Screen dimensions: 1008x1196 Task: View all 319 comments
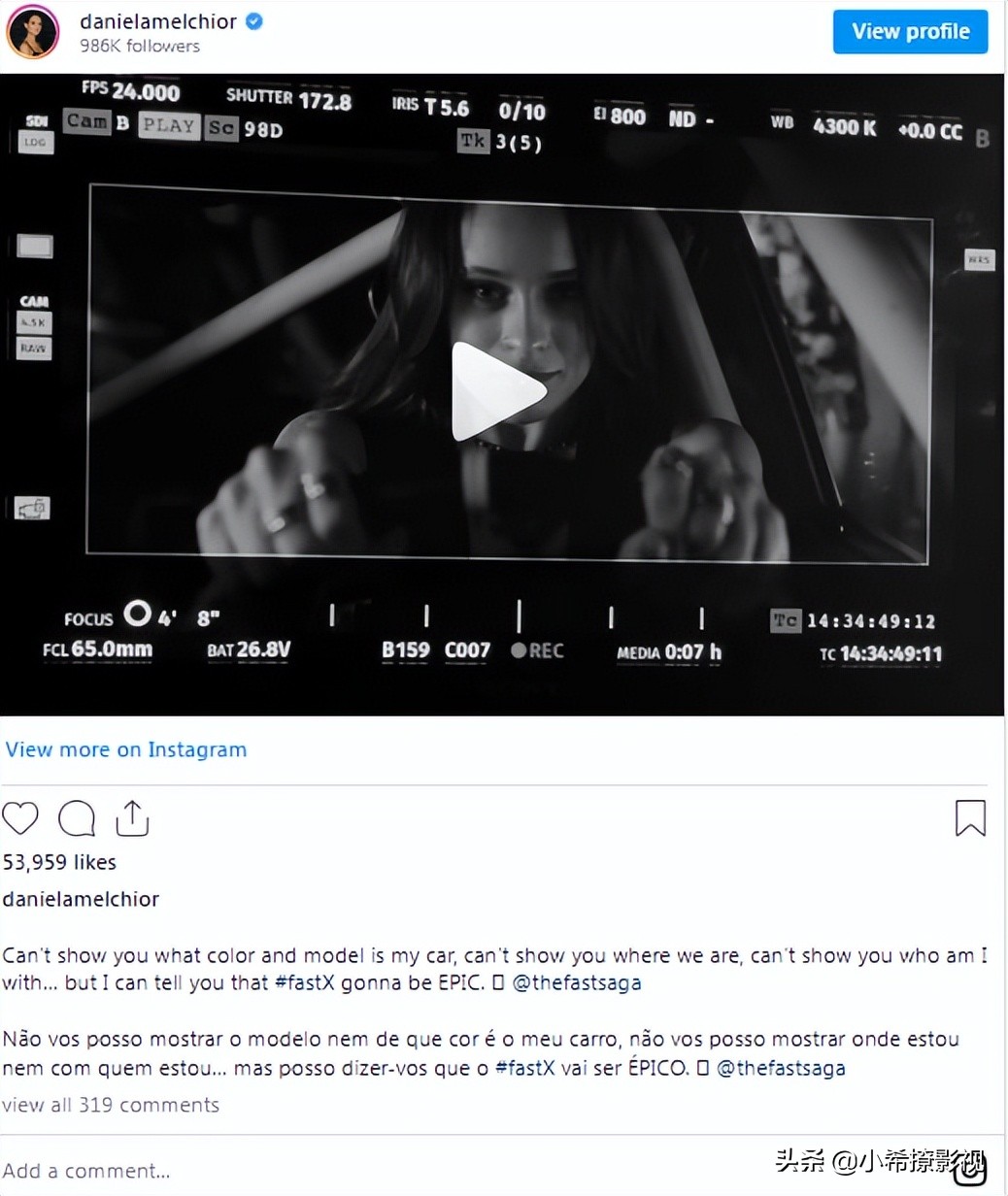tap(111, 1105)
